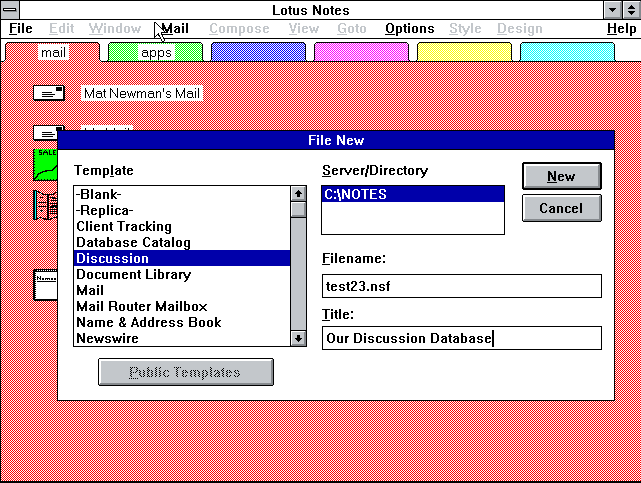
Task: Select the yellow workspace tab
Action: (x=463, y=52)
